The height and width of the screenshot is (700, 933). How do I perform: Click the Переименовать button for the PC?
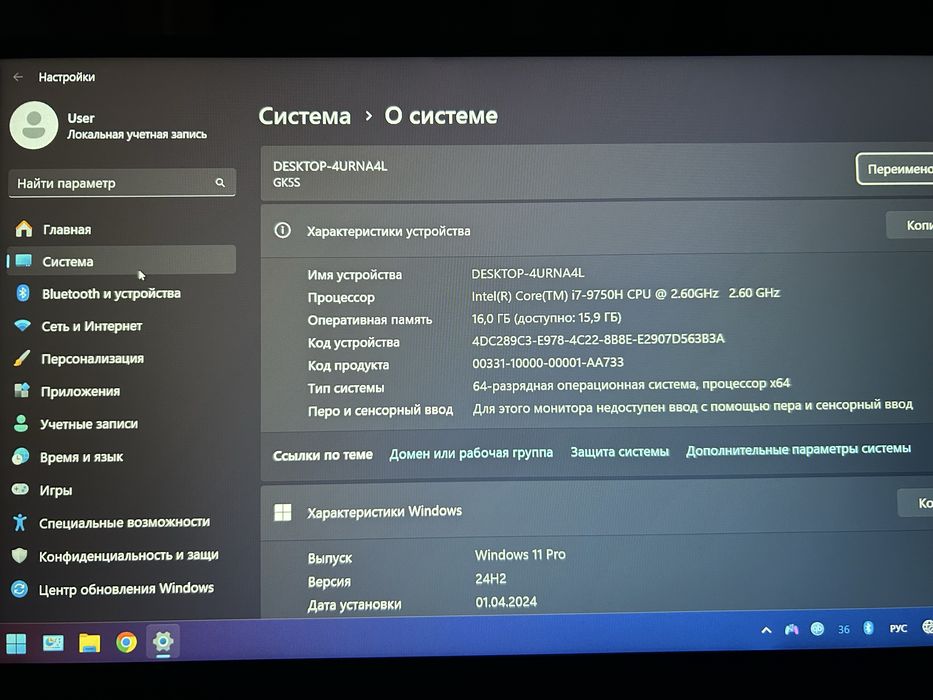895,169
